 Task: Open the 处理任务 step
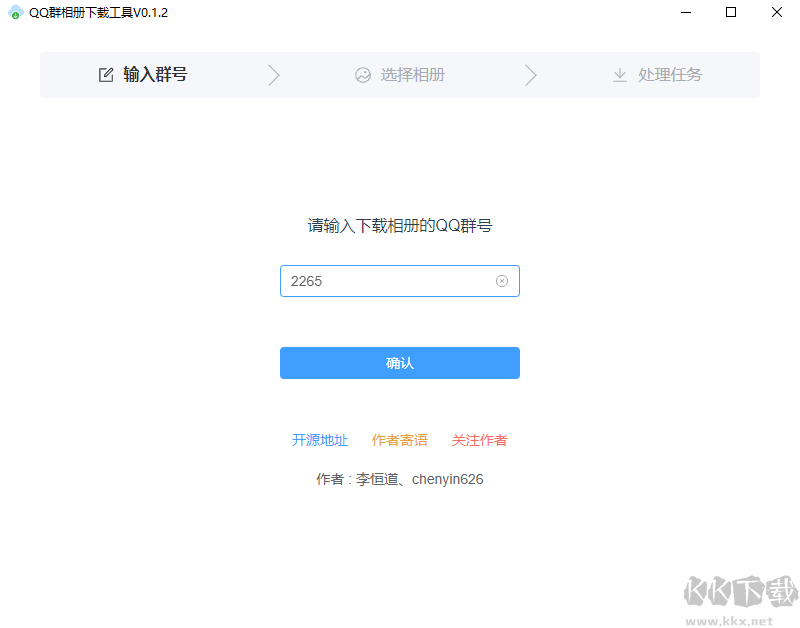(670, 74)
